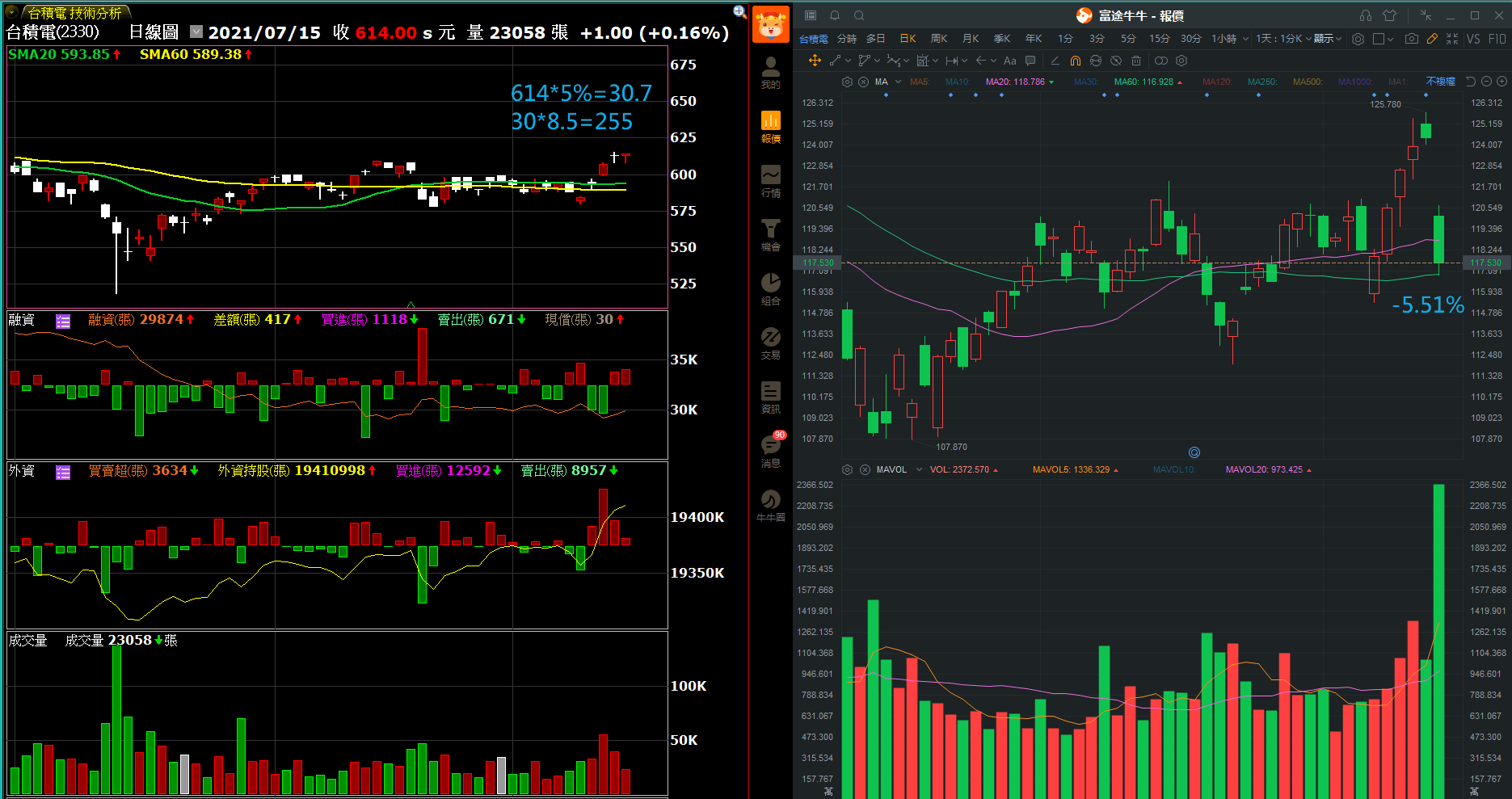Open the 日線圖 period dropdown box
Image resolution: width=1512 pixels, height=799 pixels.
tap(196, 32)
